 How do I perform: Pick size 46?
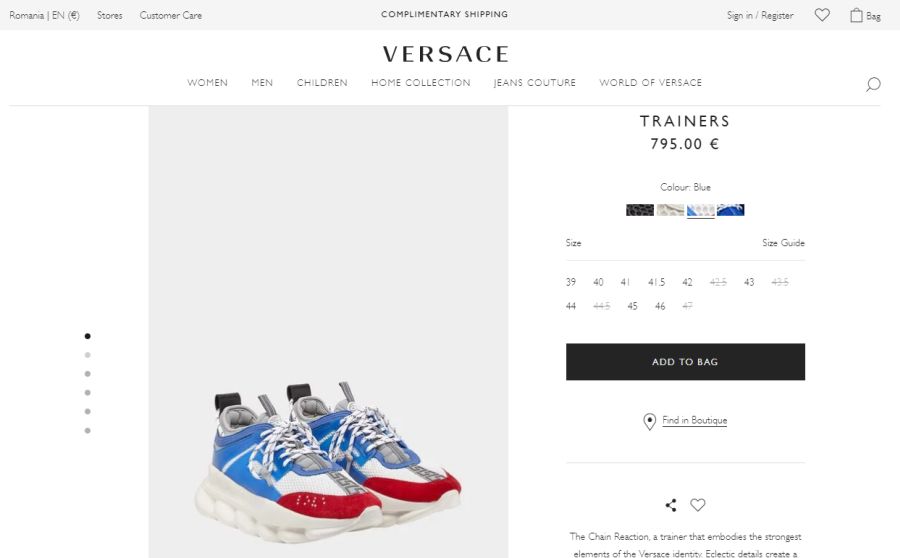tap(660, 306)
